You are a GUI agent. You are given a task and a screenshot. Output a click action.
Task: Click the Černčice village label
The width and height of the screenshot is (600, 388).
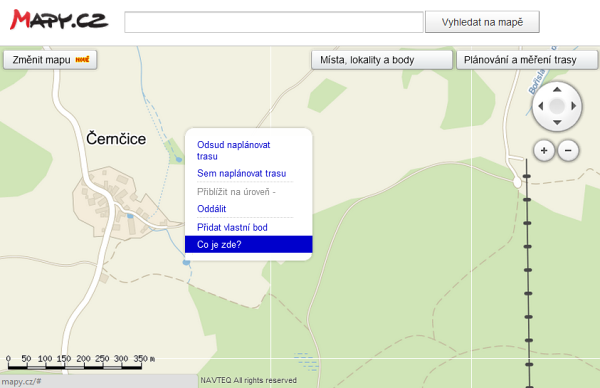[116, 139]
